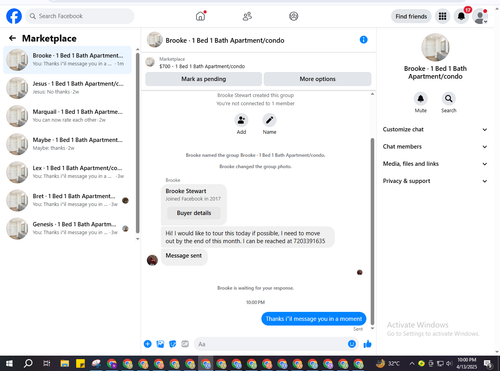The height and width of the screenshot is (371, 500).
Task: Open conversation information icon
Action: tap(363, 40)
